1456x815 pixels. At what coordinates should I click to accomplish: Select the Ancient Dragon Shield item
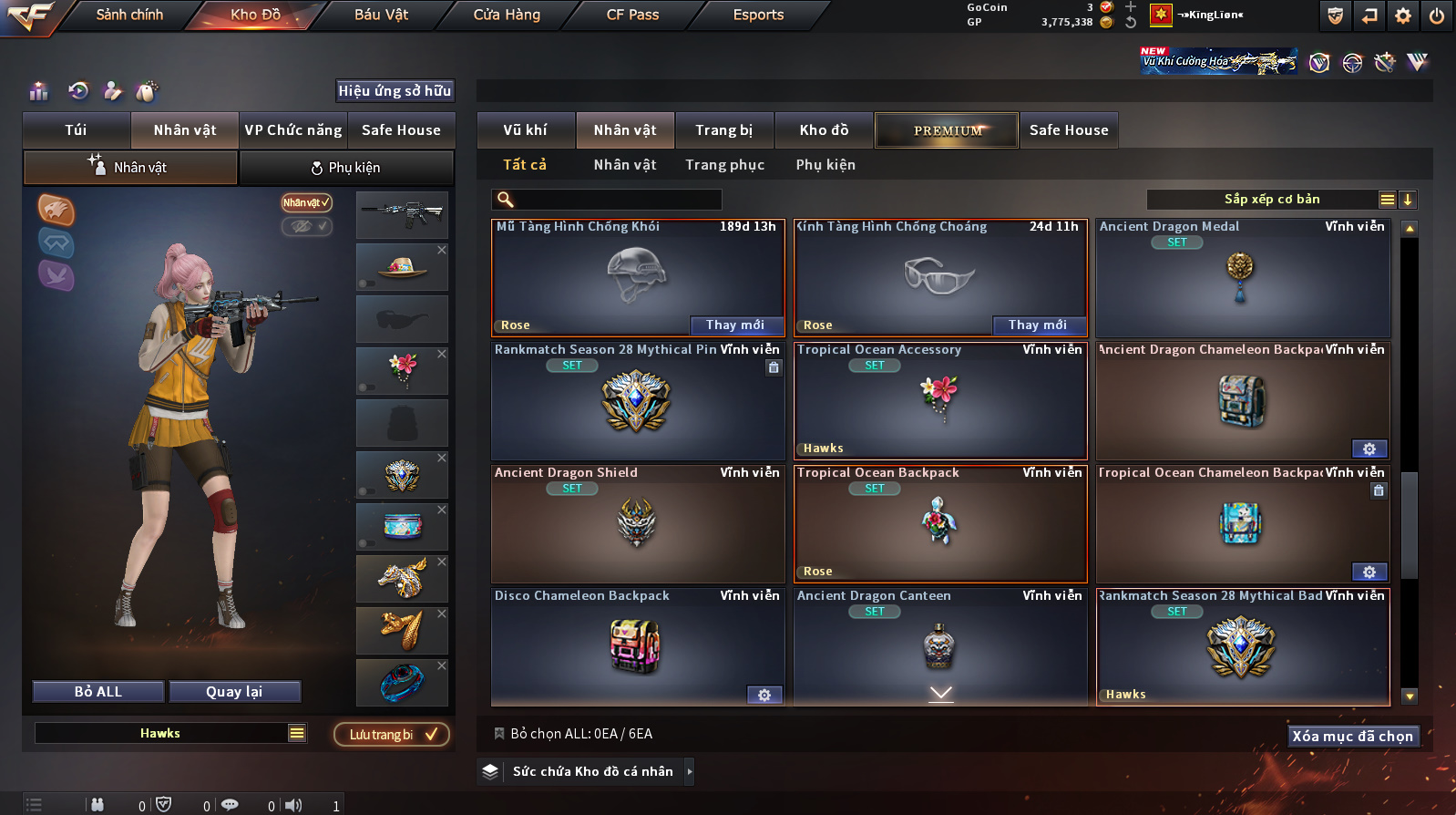click(x=637, y=524)
